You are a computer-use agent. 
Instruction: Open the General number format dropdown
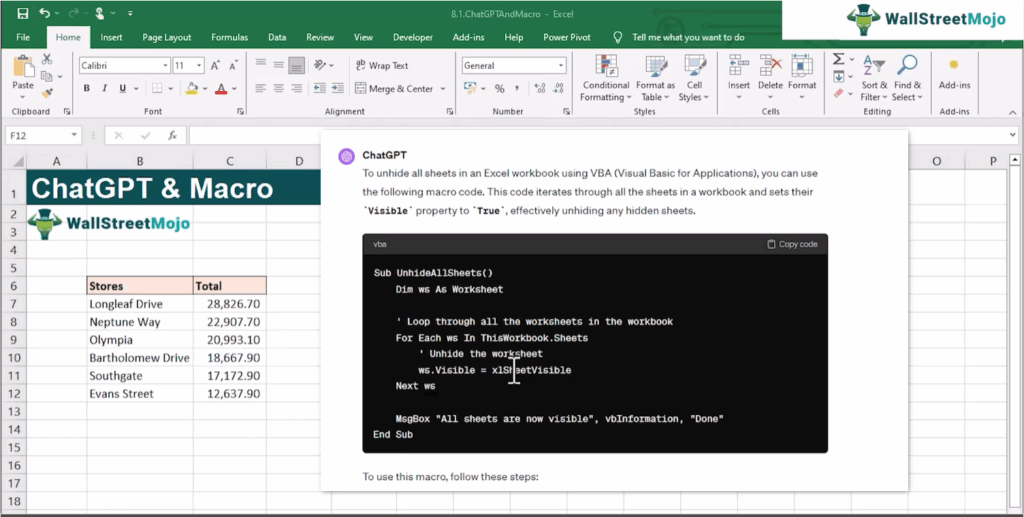[561, 65]
